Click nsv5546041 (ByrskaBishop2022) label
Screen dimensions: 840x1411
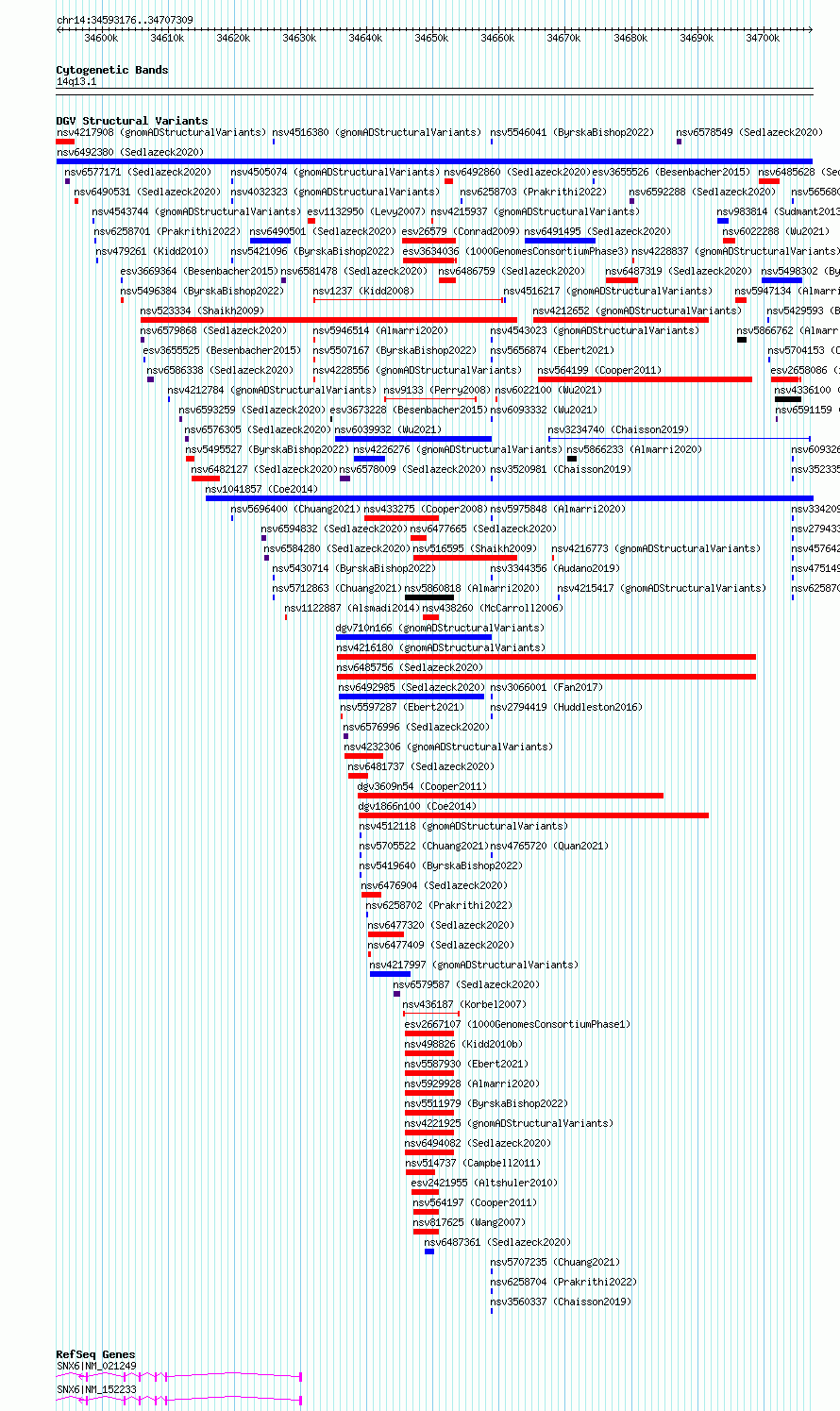(x=572, y=132)
